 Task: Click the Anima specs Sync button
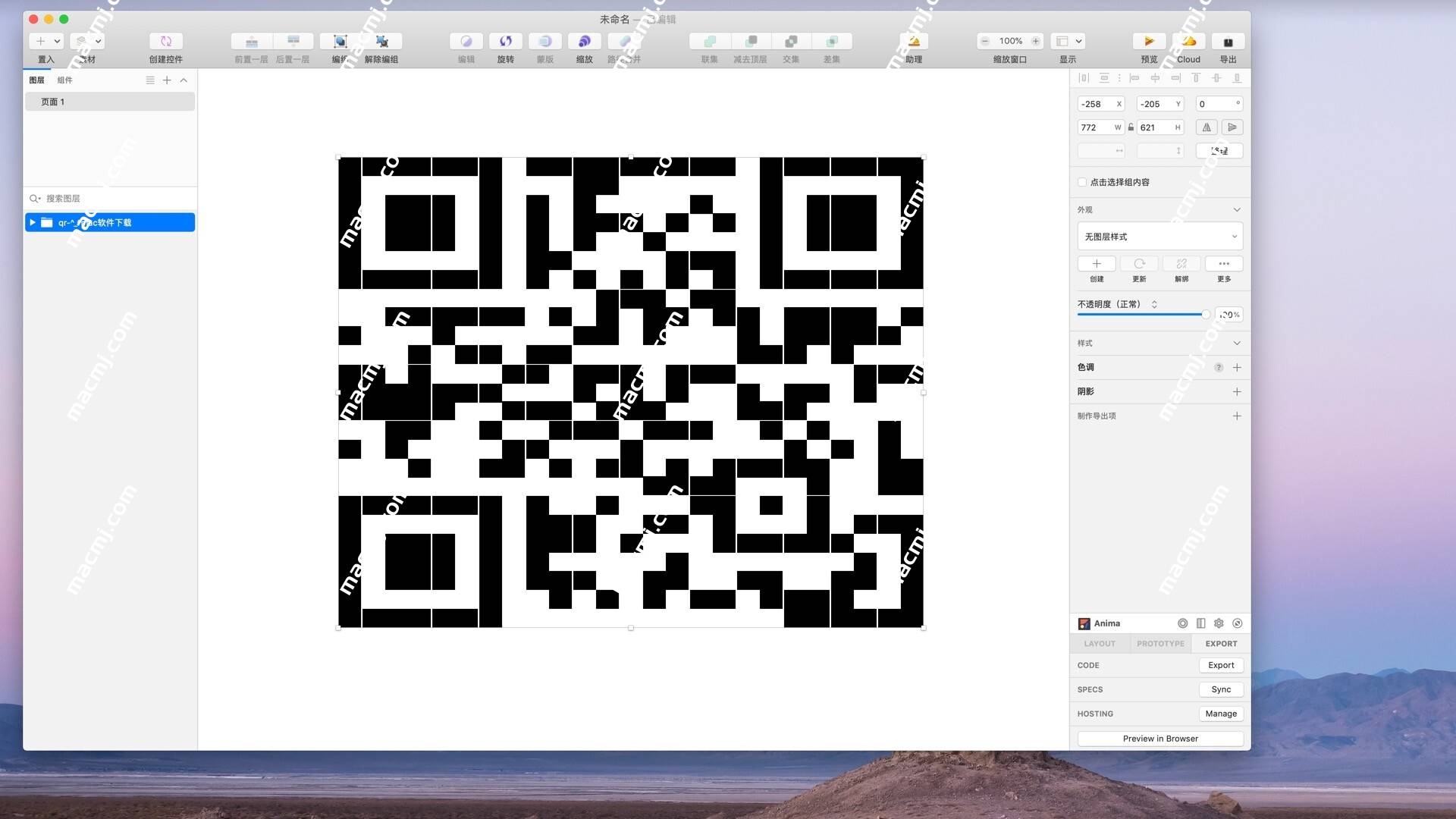coord(1221,689)
